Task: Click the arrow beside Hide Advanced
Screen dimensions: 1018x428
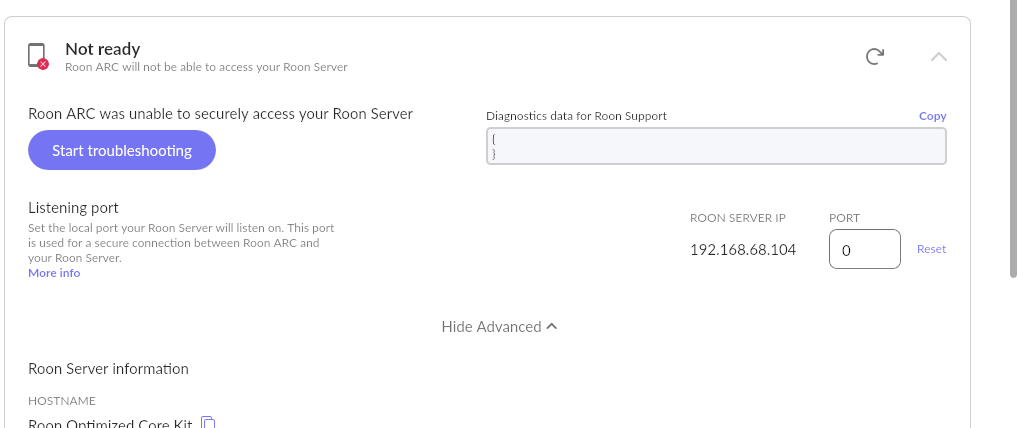Action: click(552, 327)
